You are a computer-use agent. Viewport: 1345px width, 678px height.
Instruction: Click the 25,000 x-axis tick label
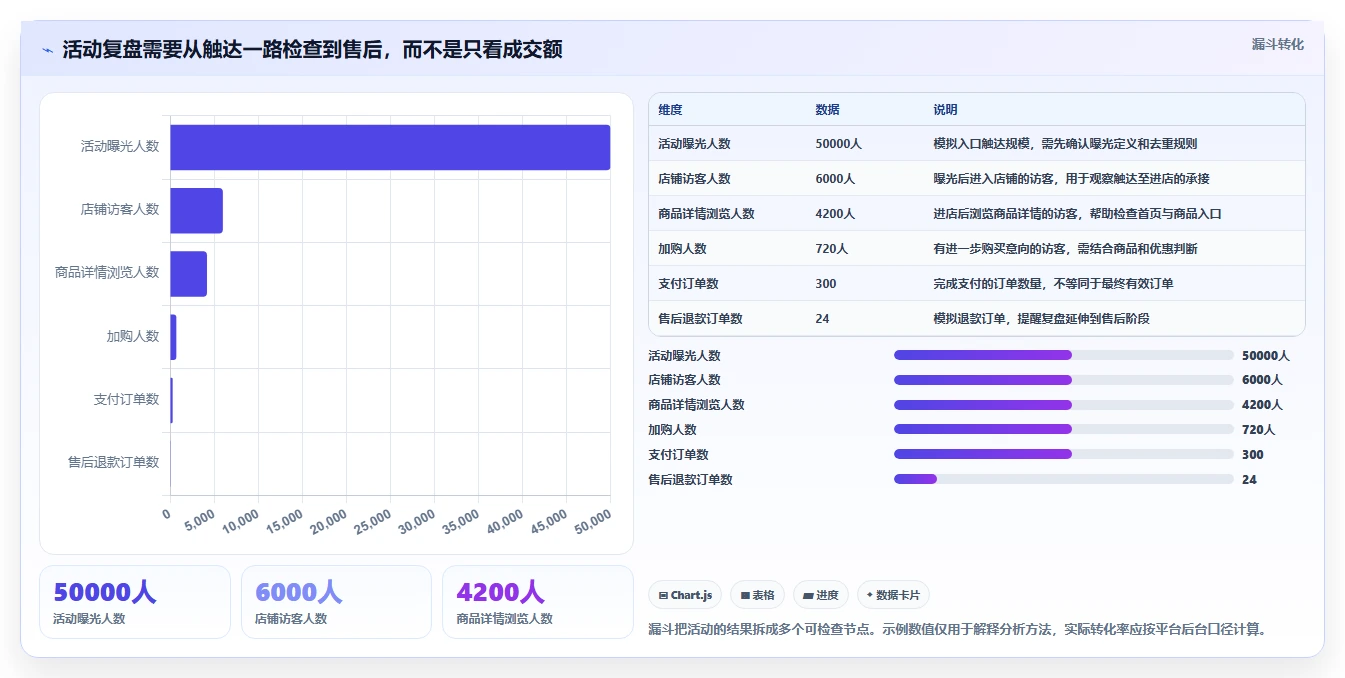tap(372, 521)
